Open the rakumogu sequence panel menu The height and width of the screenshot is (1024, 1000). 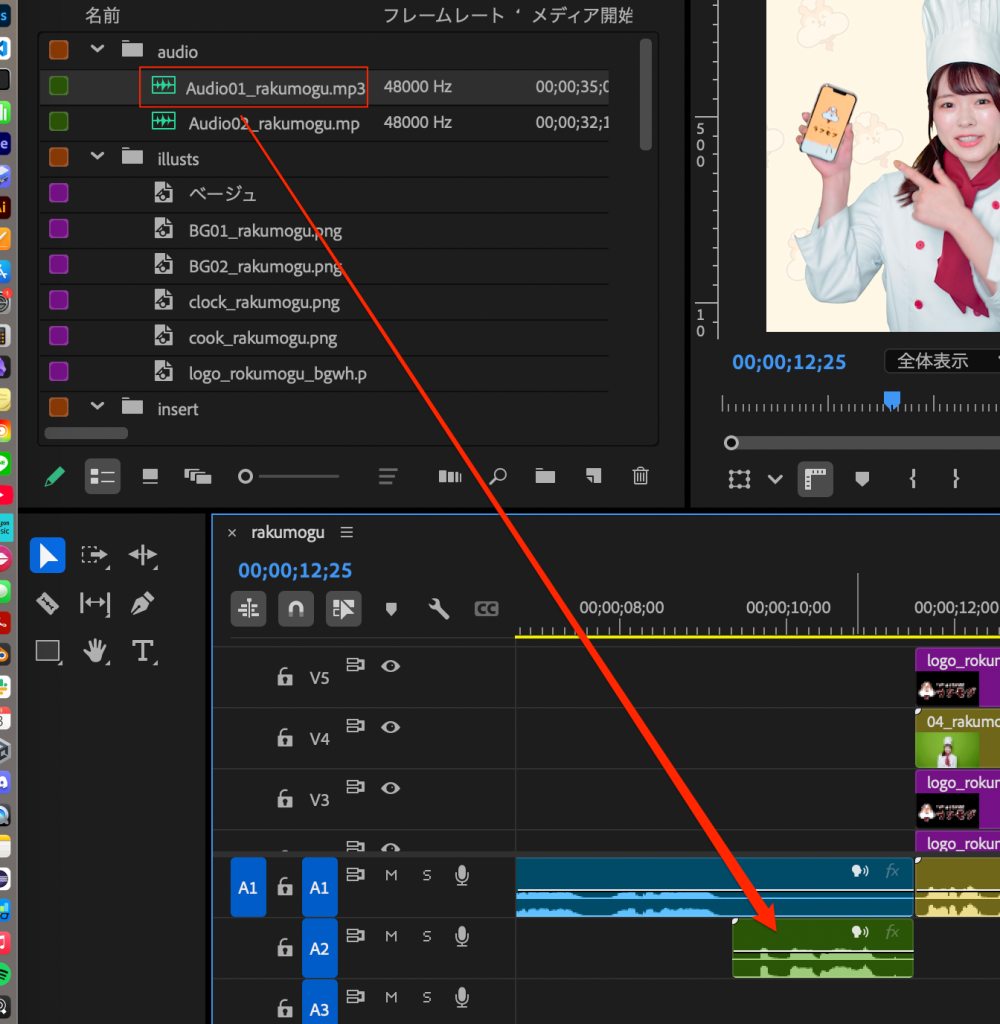[347, 532]
